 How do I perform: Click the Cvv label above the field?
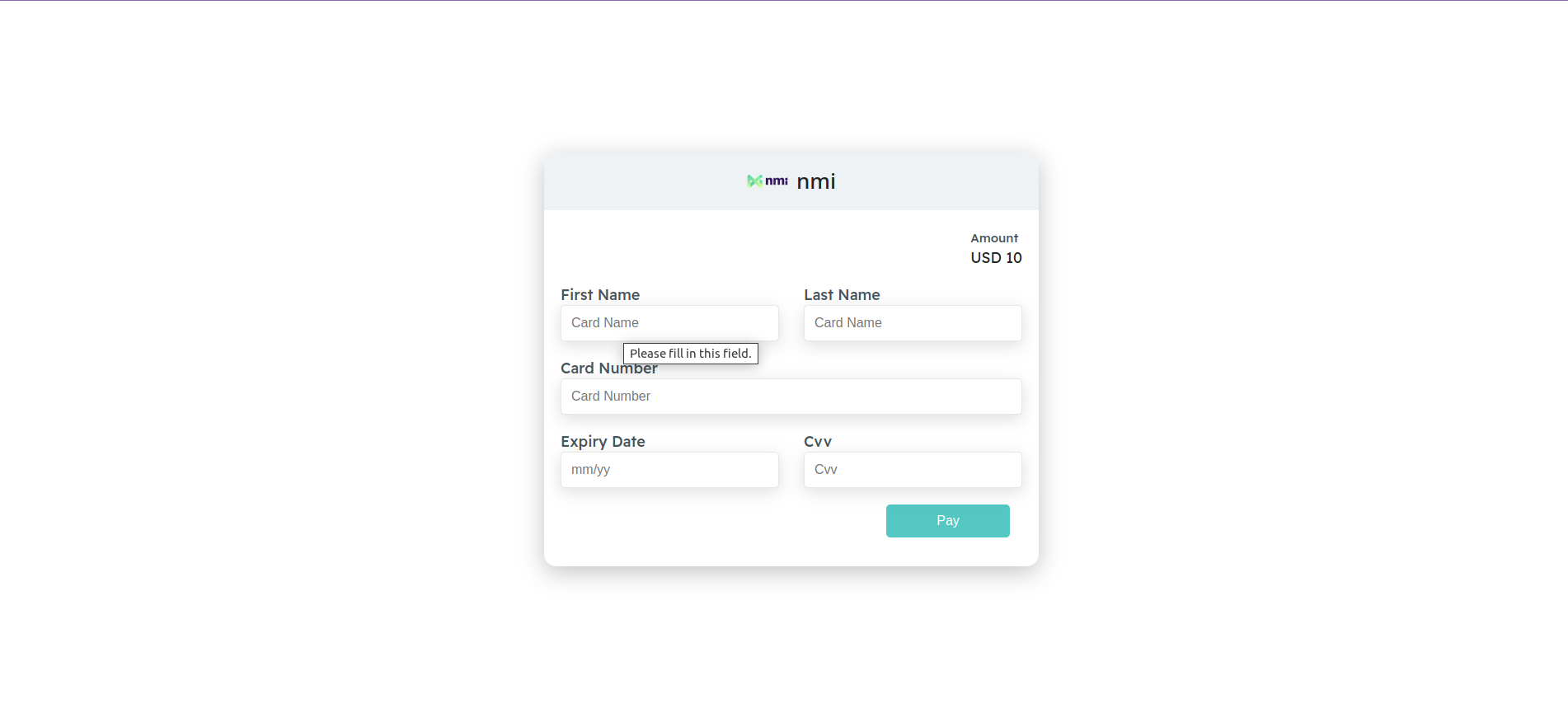tap(818, 442)
